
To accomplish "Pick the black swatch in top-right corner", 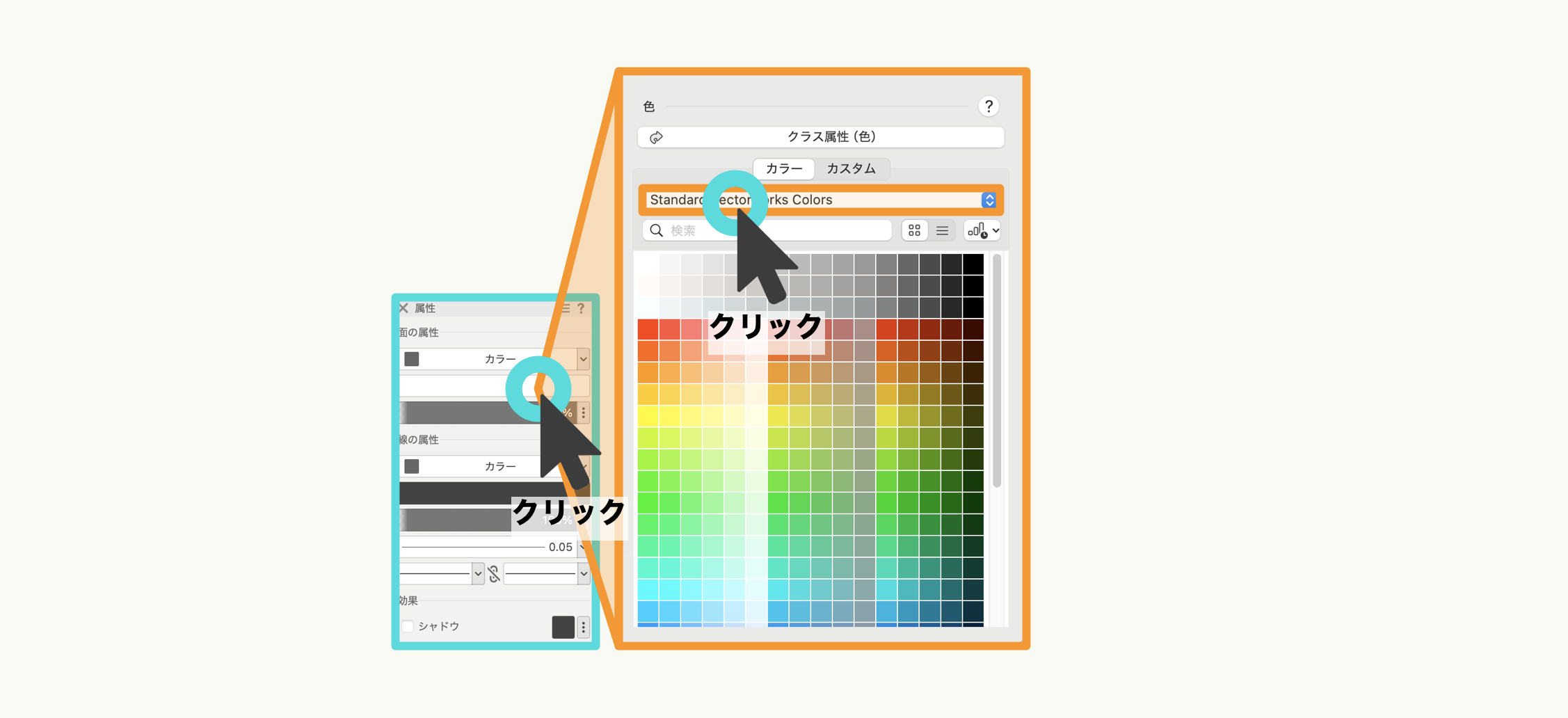I will point(973,264).
